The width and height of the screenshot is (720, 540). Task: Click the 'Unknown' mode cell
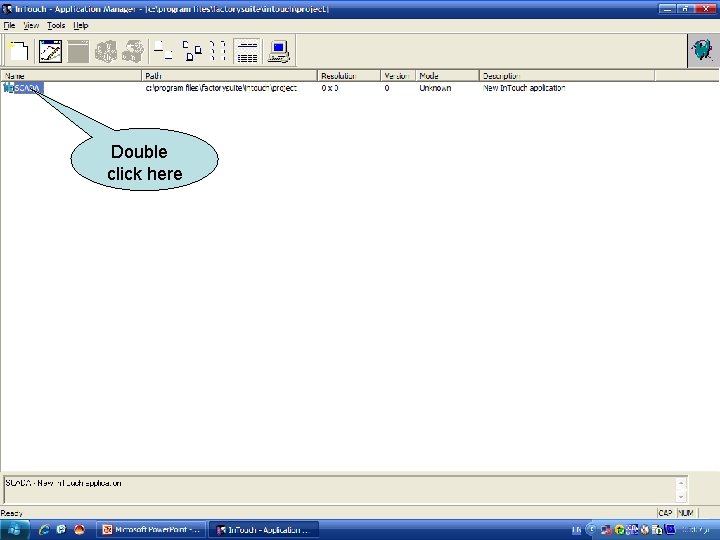435,88
